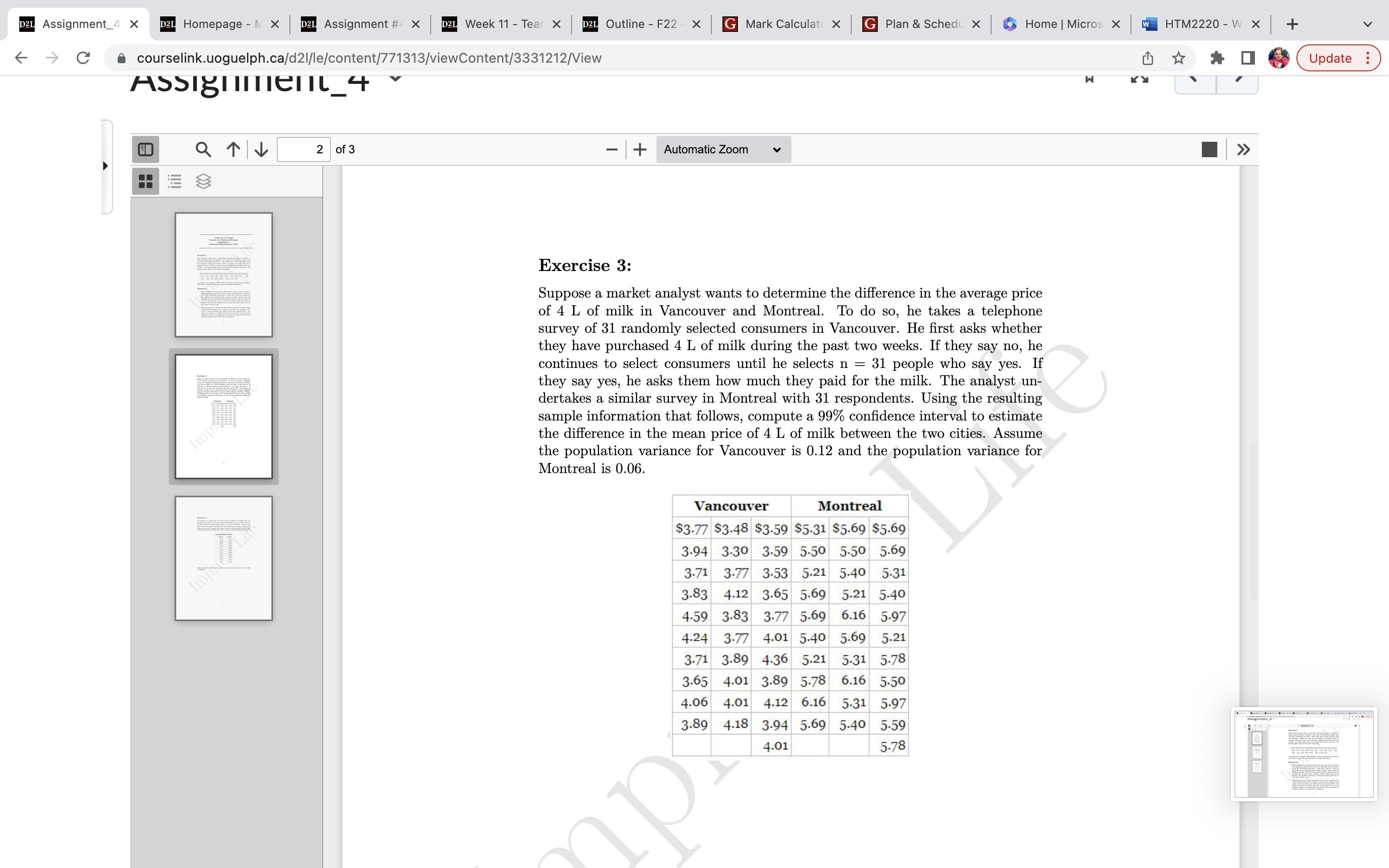Zoom into the PDF
The image size is (1389, 868).
pos(639,149)
